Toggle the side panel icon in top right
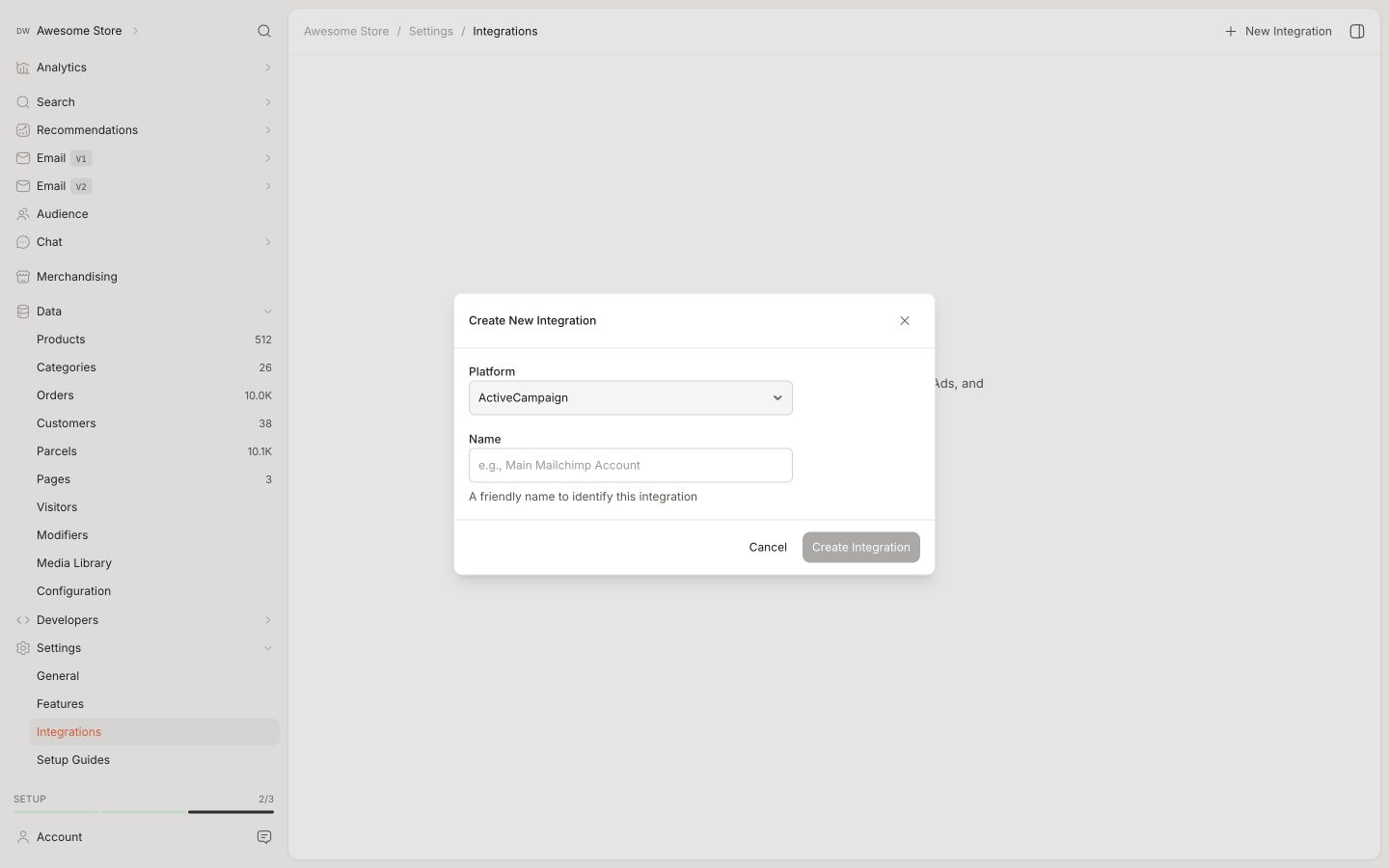1389x868 pixels. click(x=1357, y=31)
